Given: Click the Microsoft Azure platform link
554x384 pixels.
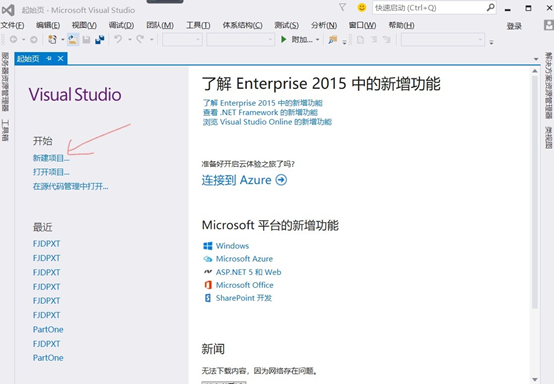Looking at the screenshot, I should tap(244, 259).
